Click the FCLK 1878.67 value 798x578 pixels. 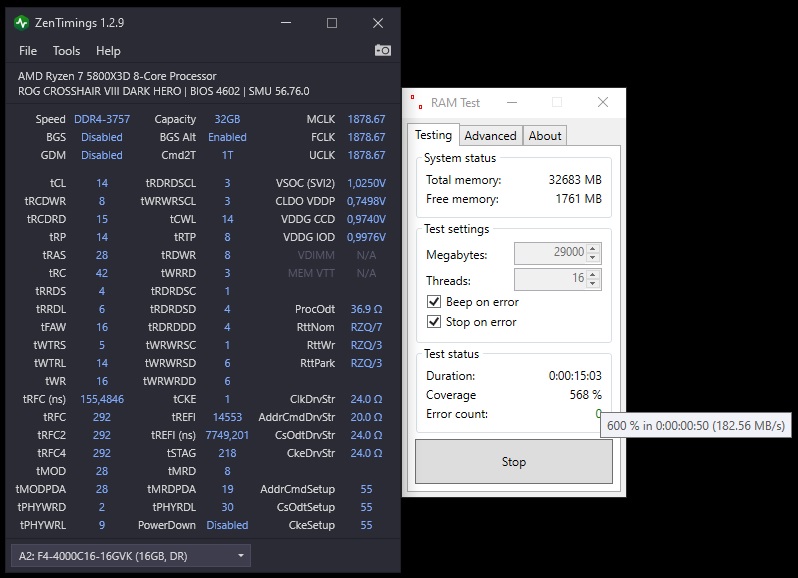(x=366, y=137)
